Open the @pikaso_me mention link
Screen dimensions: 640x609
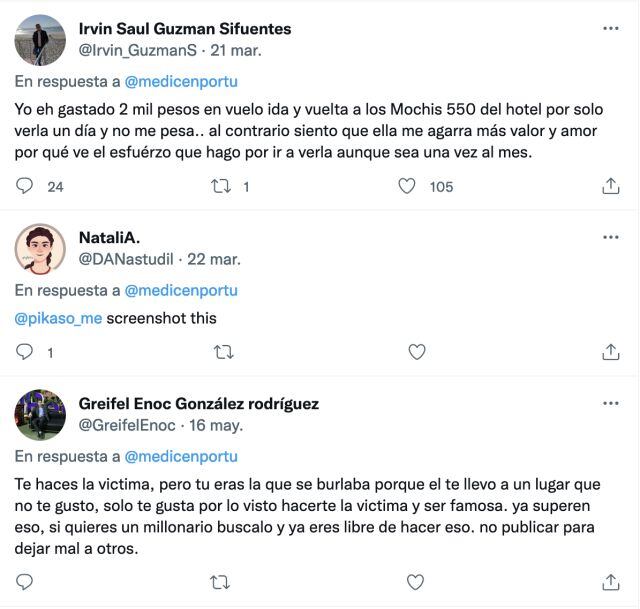coord(58,319)
